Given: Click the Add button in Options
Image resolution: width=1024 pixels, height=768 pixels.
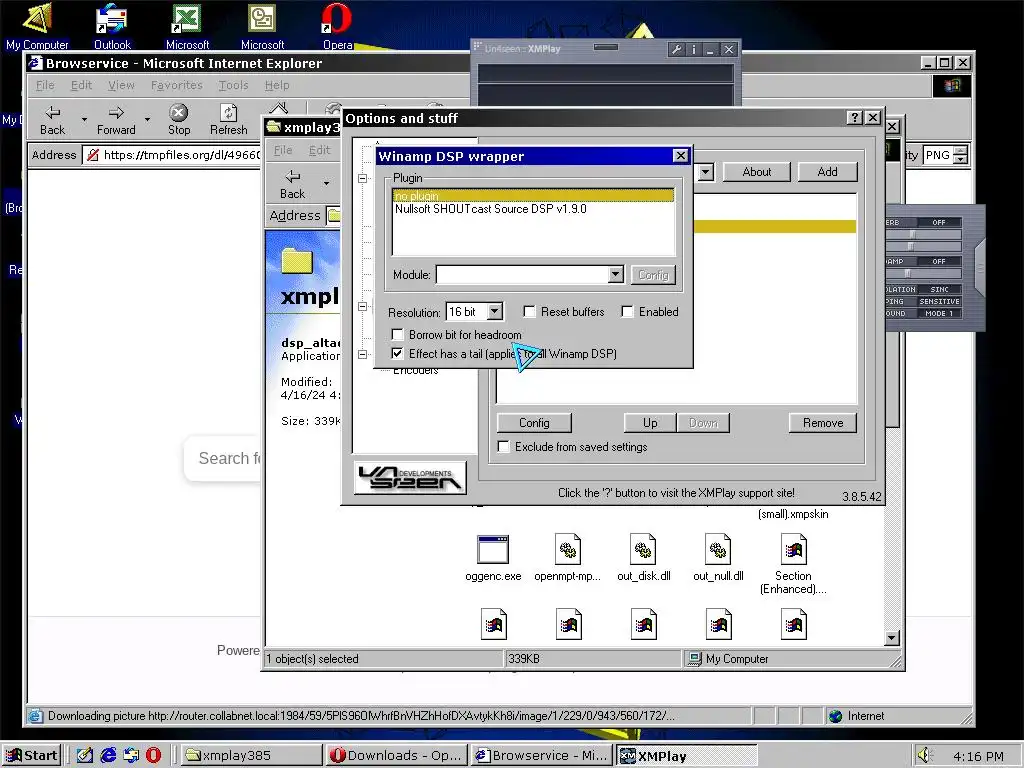Looking at the screenshot, I should pyautogui.click(x=827, y=172).
